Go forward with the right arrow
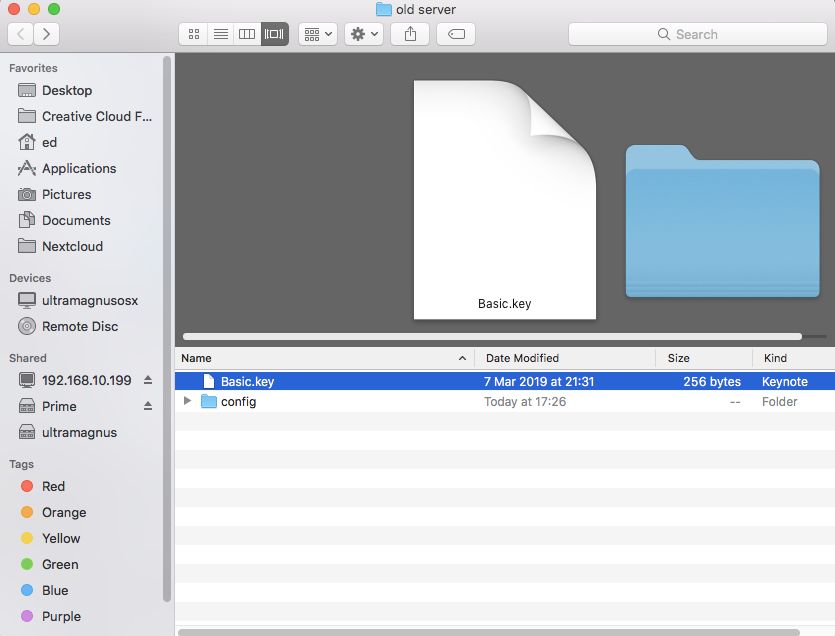The image size is (835, 636). tap(46, 34)
